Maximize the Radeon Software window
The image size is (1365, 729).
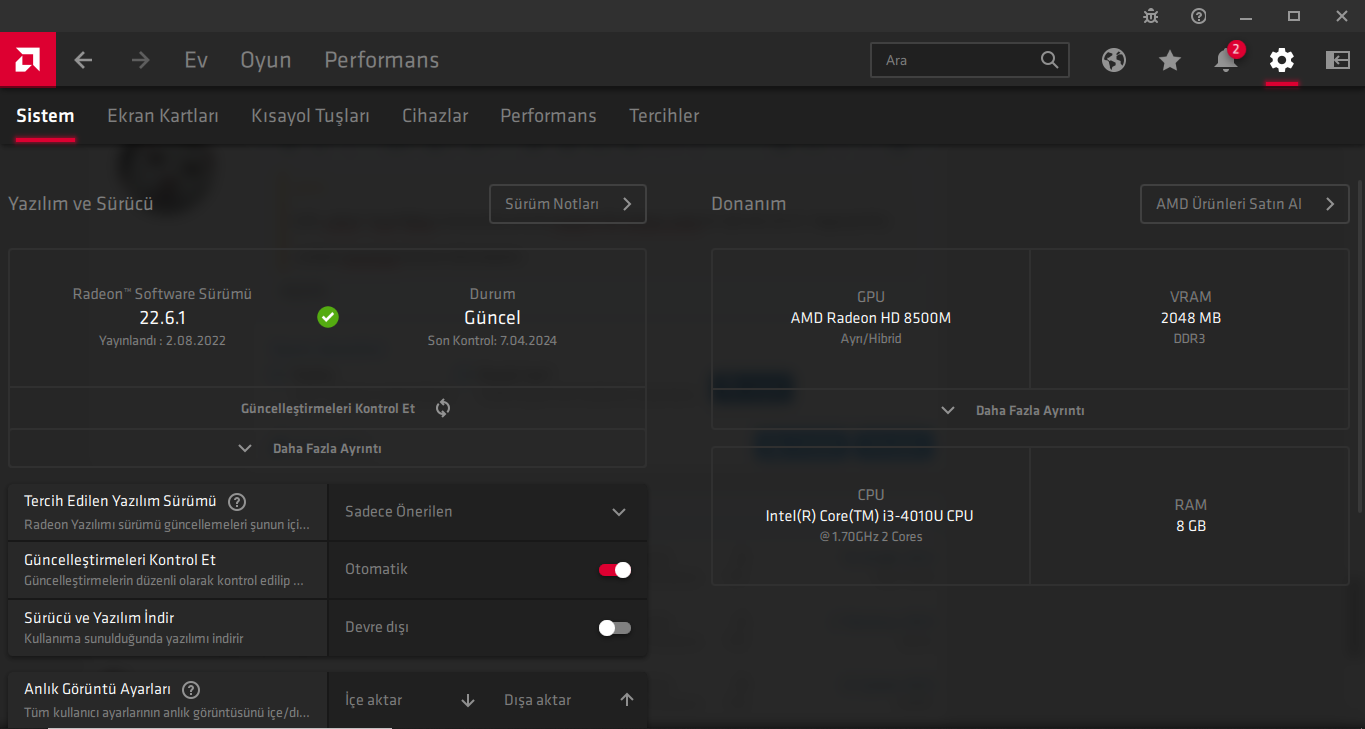pos(1294,16)
